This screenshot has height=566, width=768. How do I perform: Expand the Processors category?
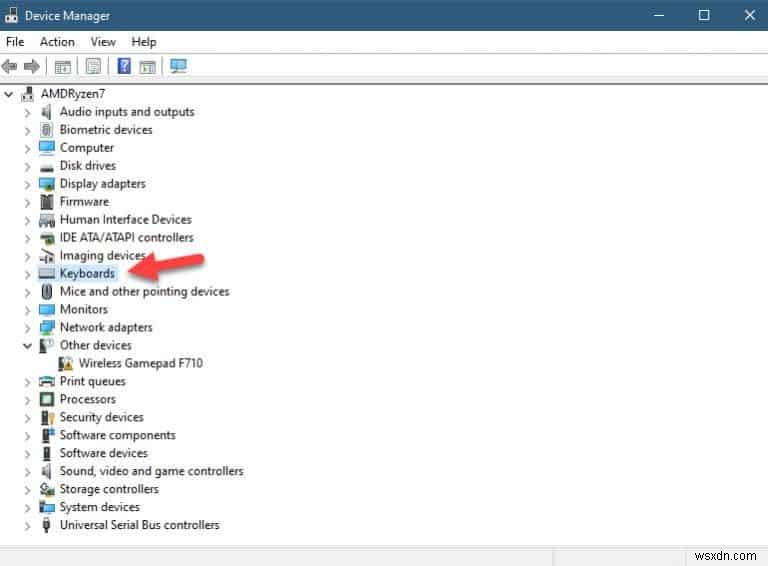pos(27,400)
